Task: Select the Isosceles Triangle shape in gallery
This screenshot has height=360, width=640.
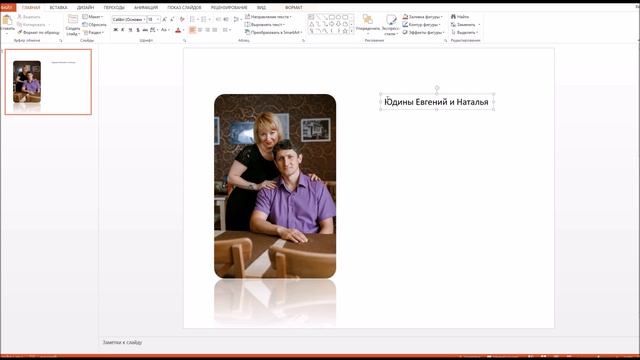Action: point(311,24)
